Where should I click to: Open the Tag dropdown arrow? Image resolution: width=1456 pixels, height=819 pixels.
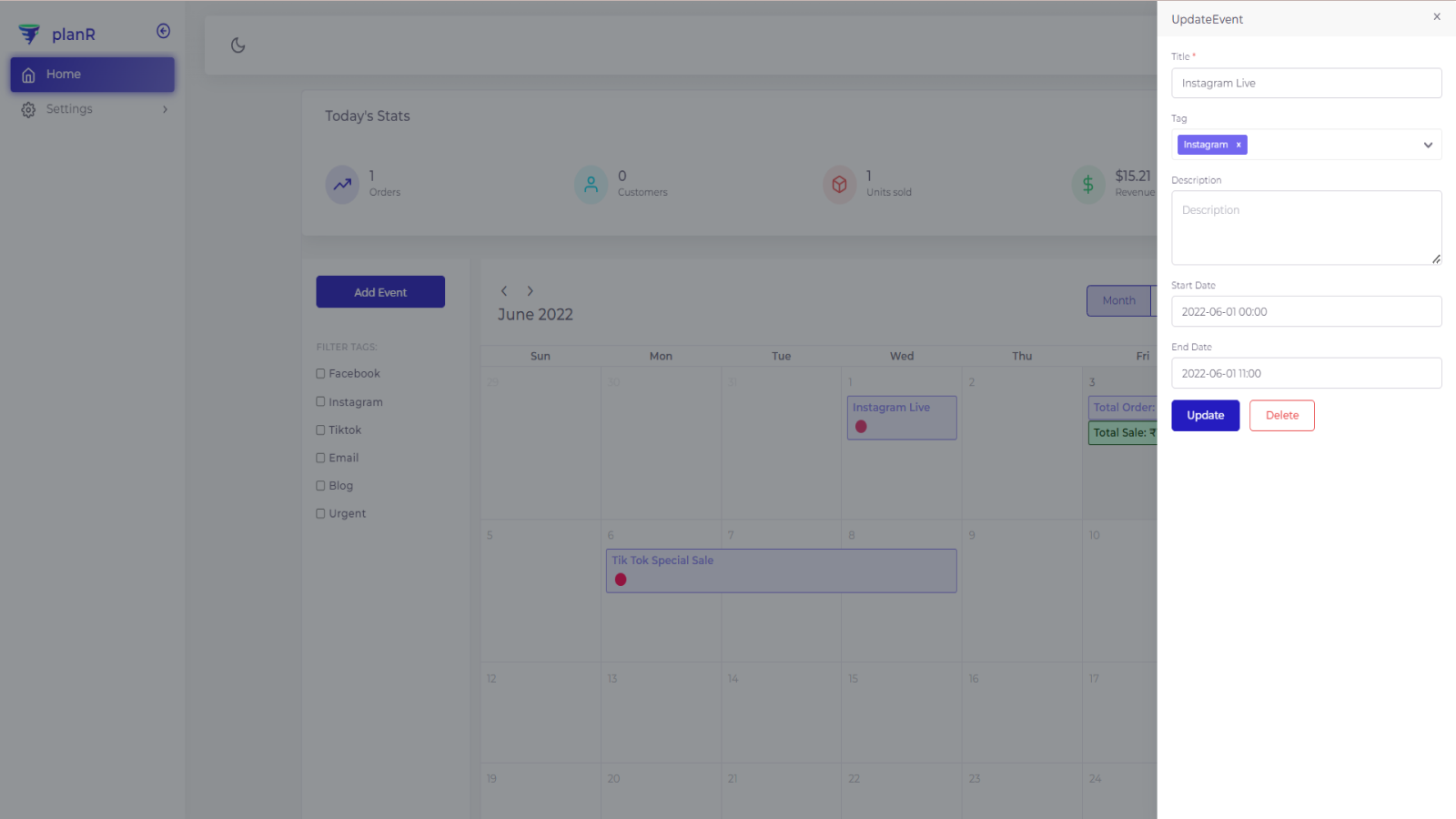click(1428, 145)
